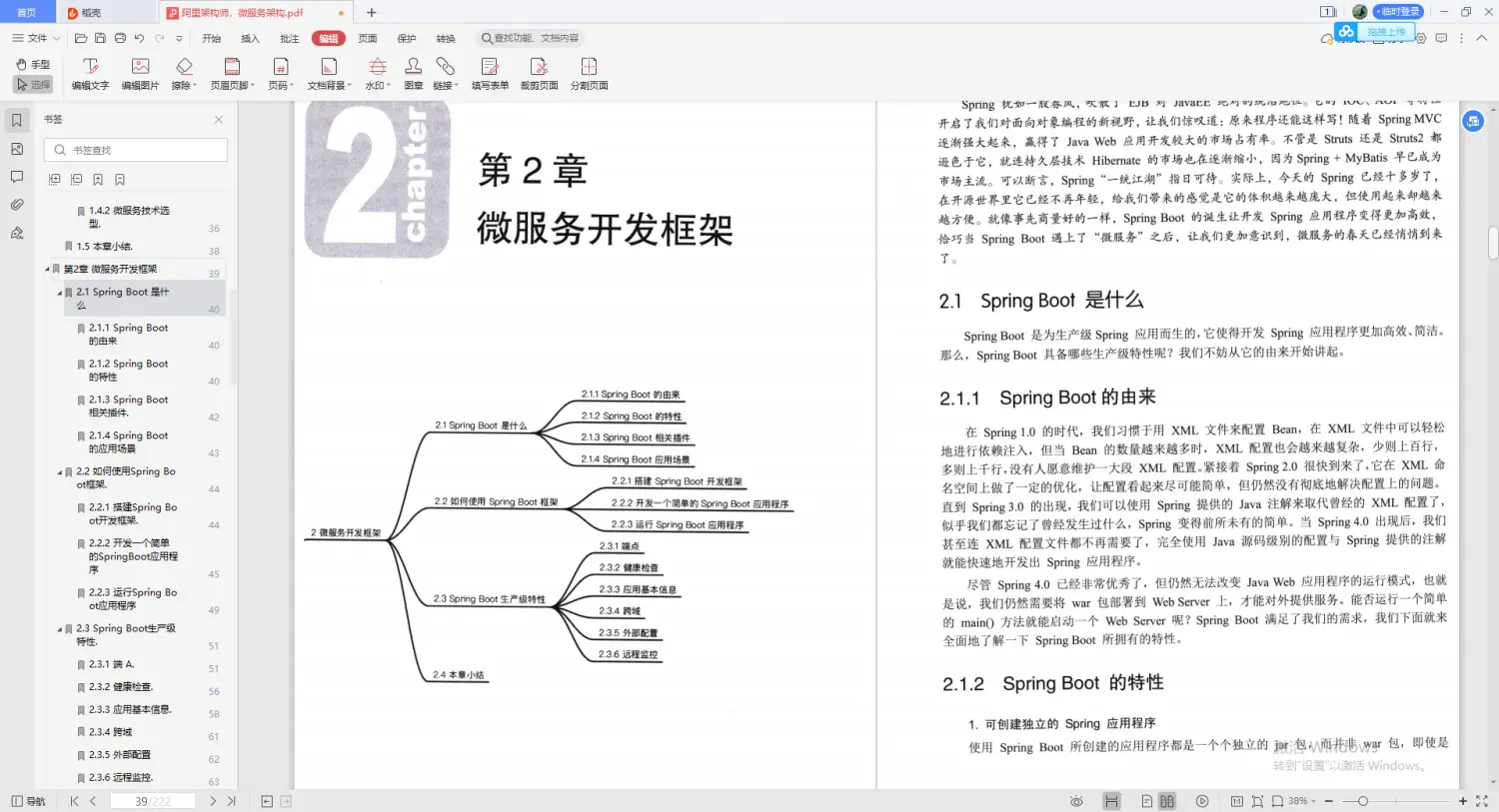Open the 链接 link dropdown
1499x812 pixels.
click(x=446, y=74)
